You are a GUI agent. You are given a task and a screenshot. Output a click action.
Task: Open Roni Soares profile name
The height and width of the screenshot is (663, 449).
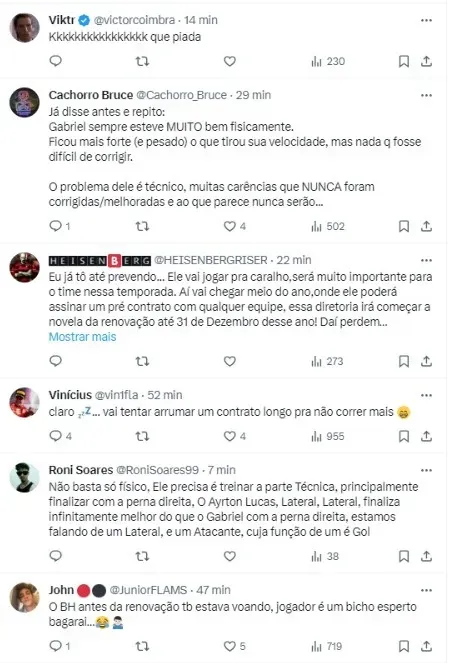click(81, 470)
